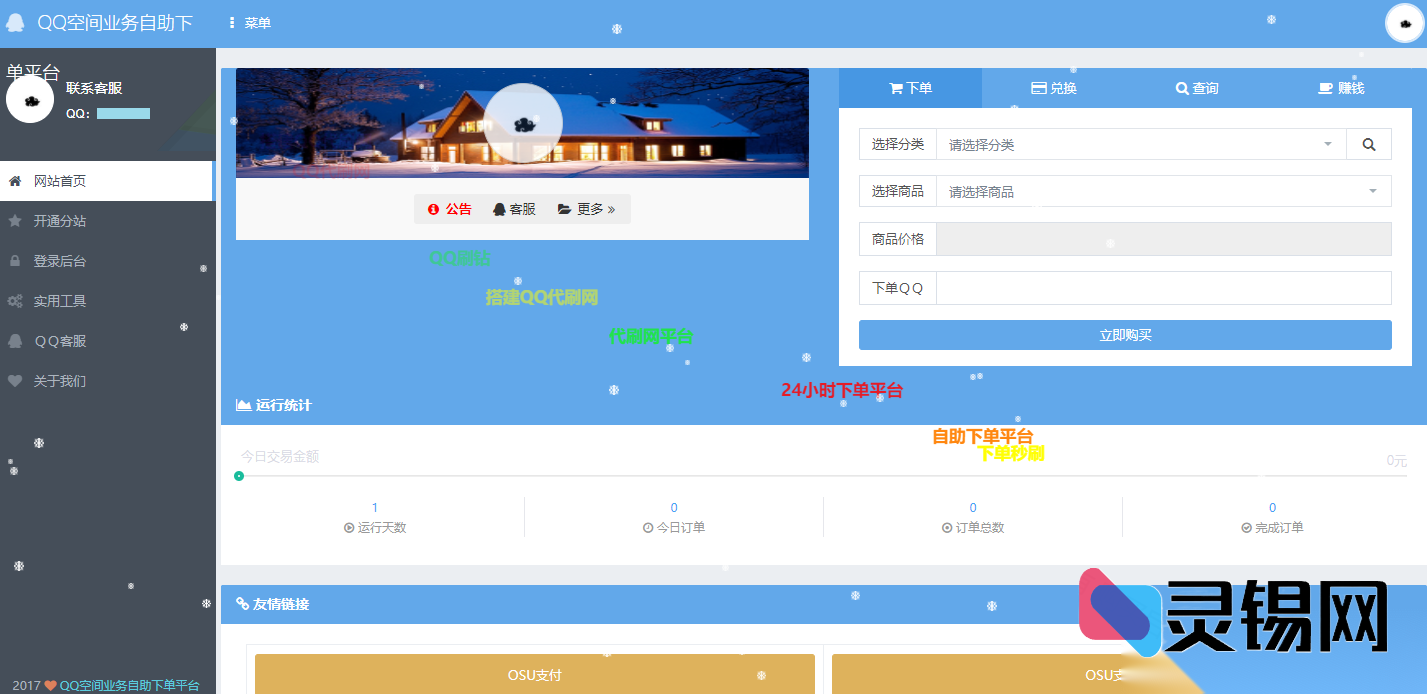Click the 下单QQ input field

1163,288
